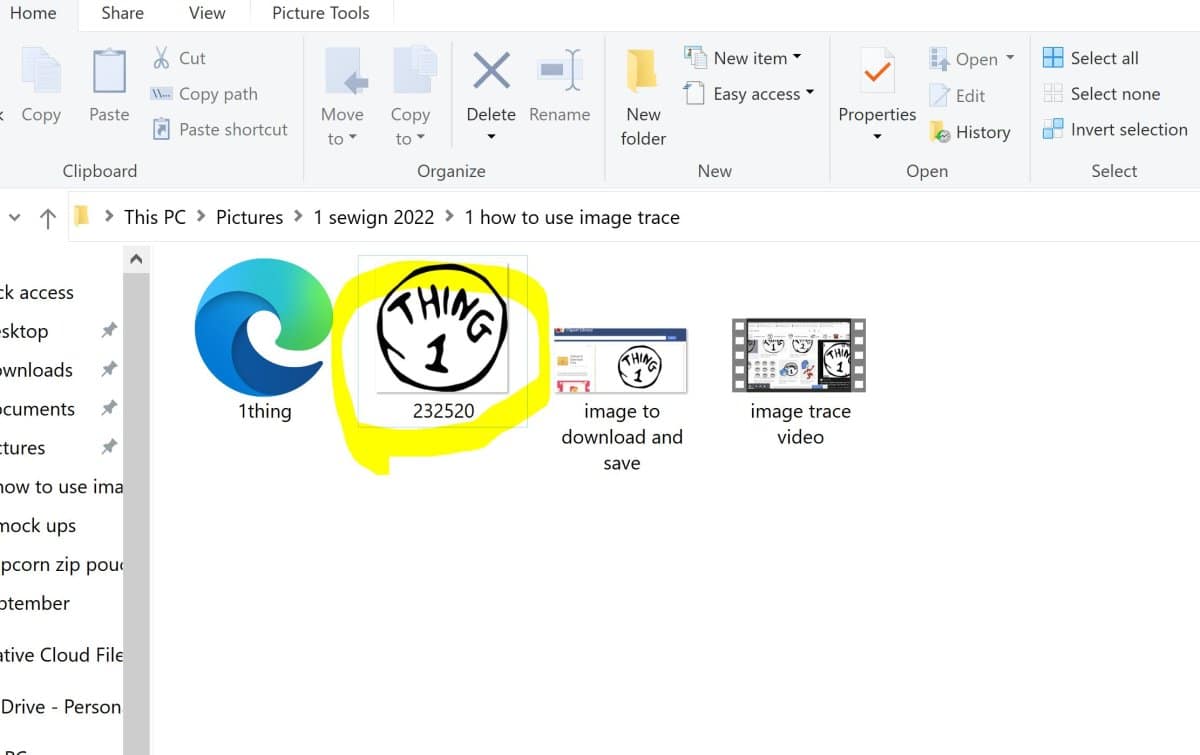
Task: Open the Move to folder menu
Action: click(x=342, y=97)
